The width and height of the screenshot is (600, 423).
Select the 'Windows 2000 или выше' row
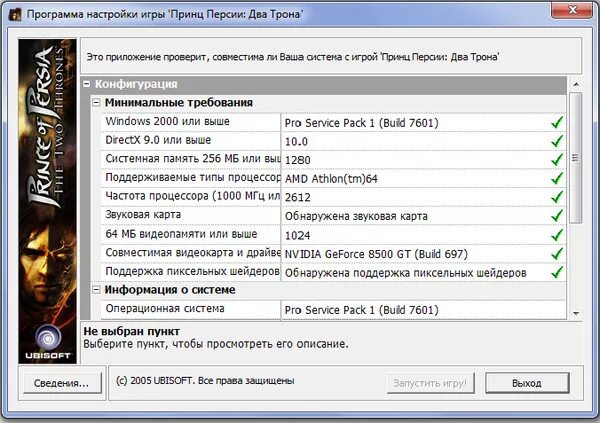tap(333, 122)
